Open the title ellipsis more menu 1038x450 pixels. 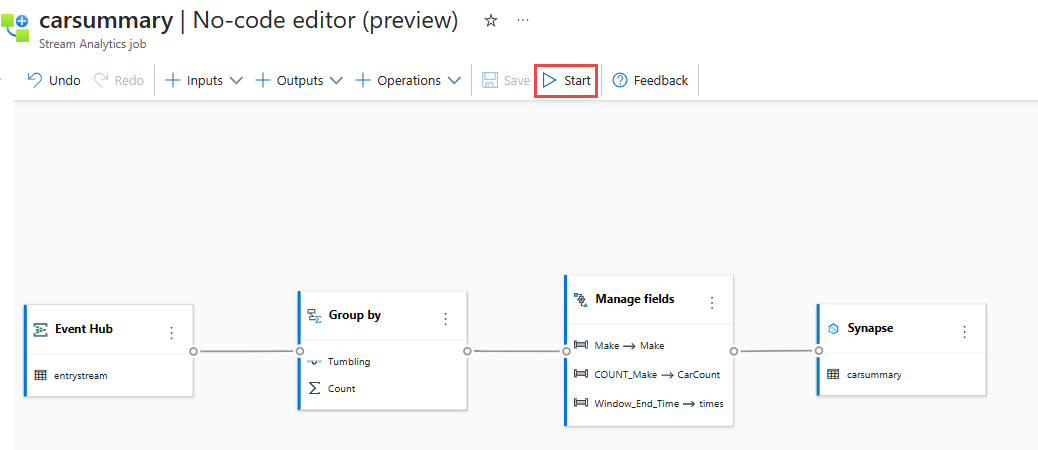click(x=523, y=21)
